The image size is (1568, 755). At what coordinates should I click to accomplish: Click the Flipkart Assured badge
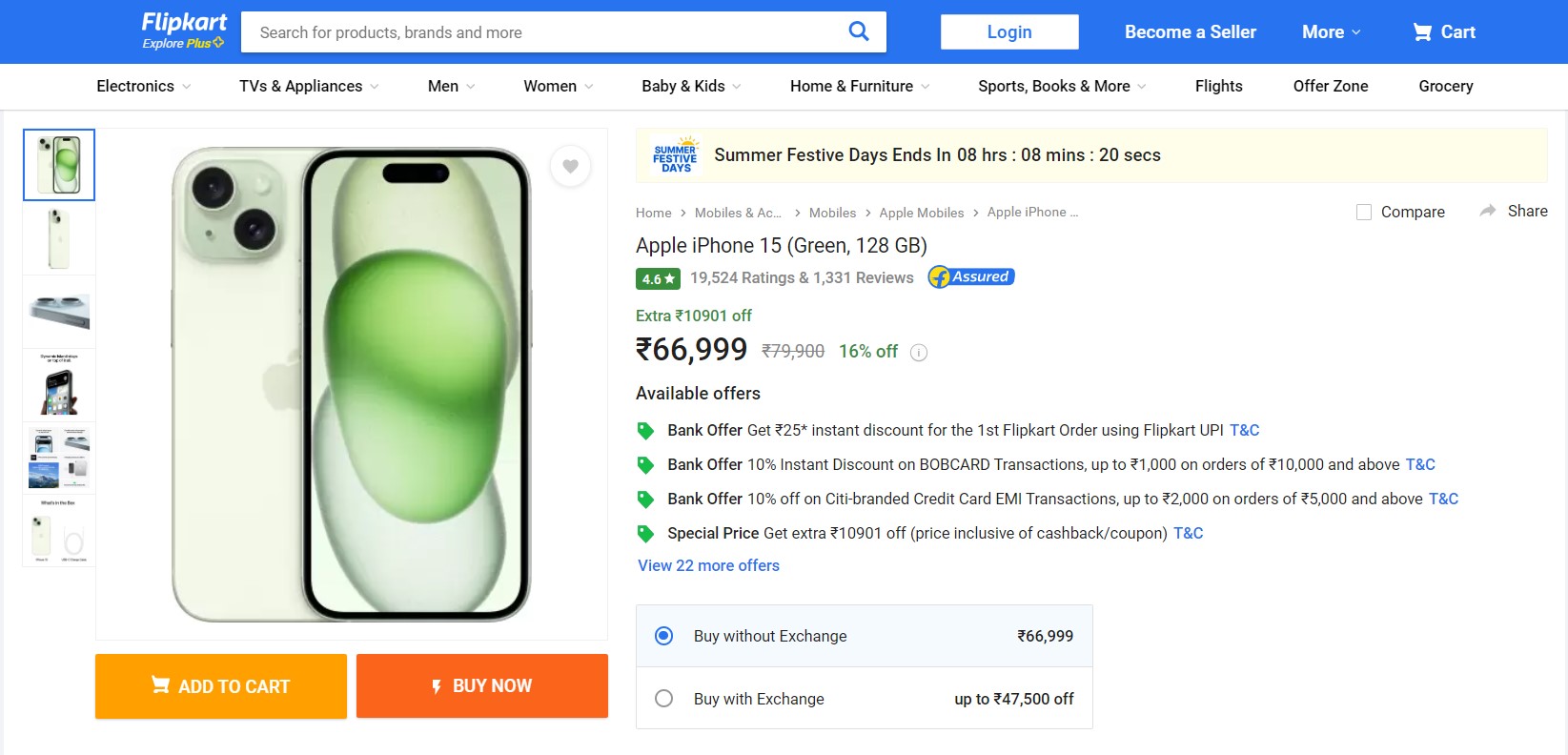[971, 277]
